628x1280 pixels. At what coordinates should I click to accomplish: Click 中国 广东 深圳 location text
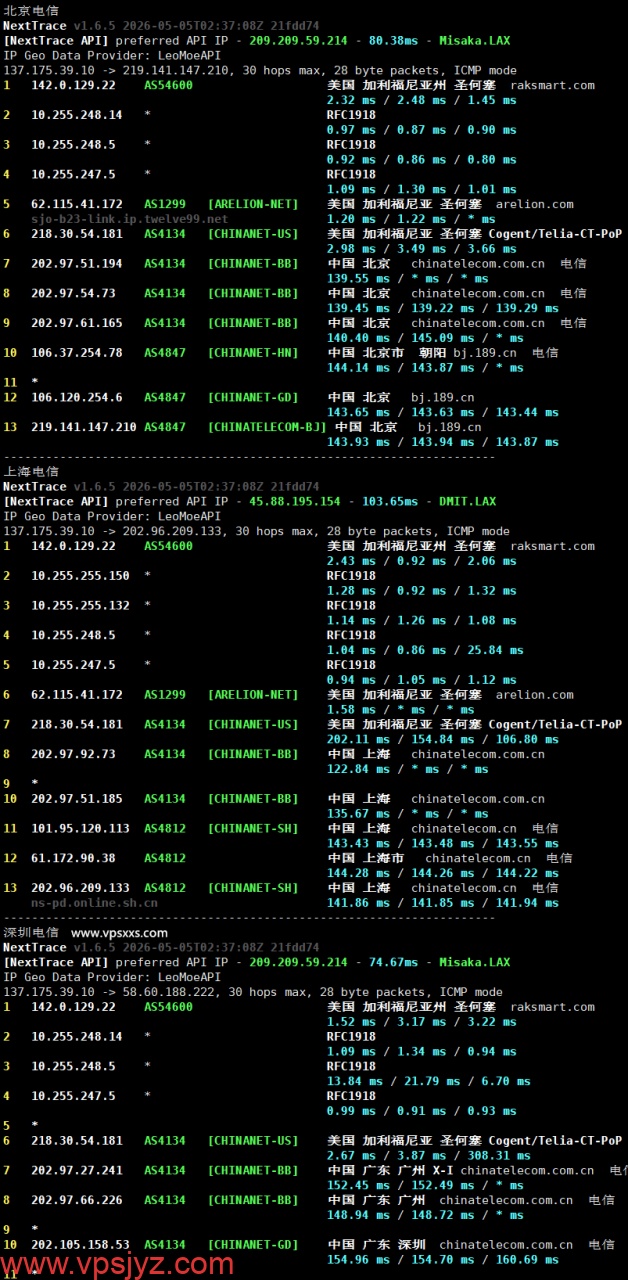[377, 1244]
